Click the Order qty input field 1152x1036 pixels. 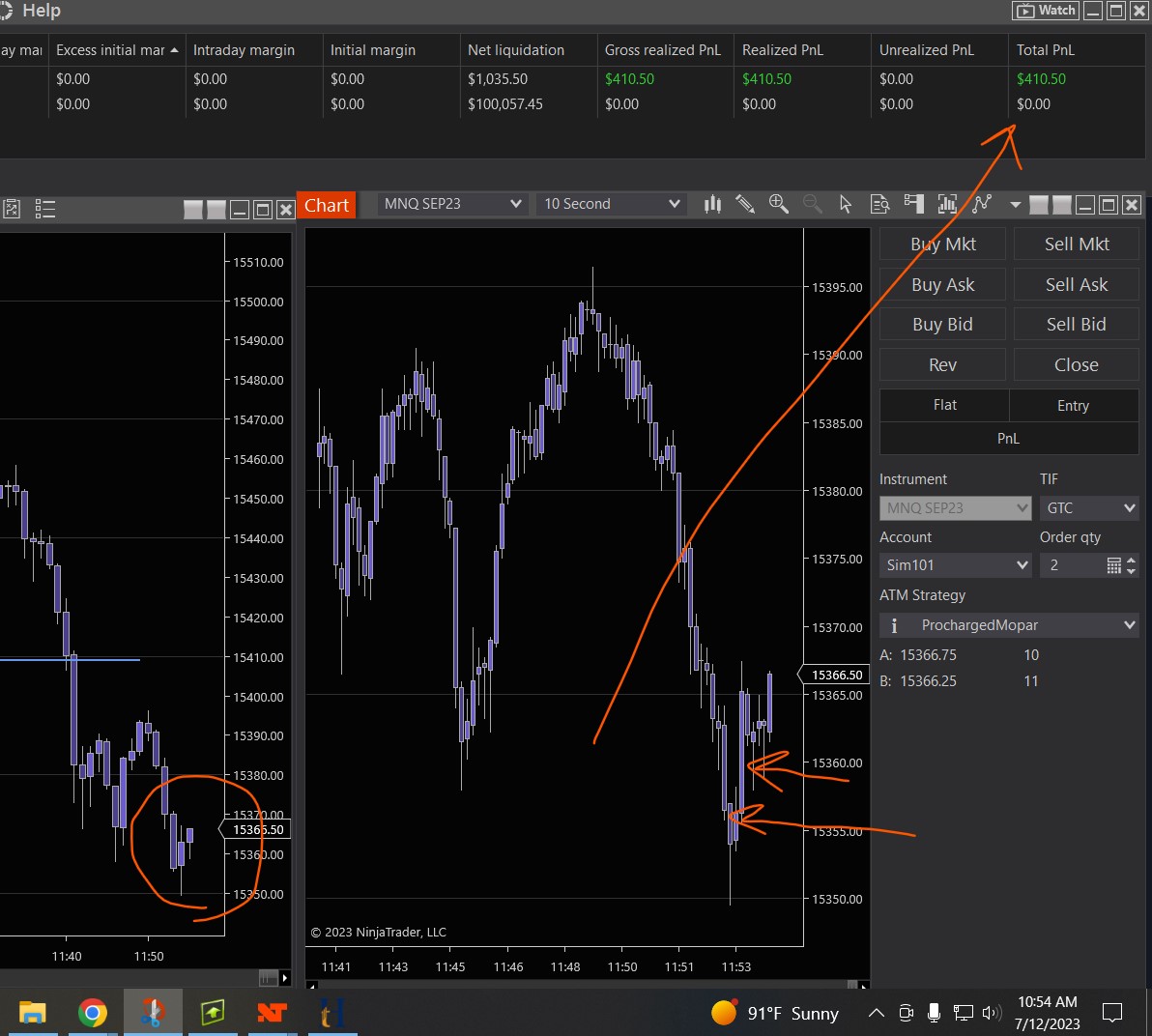pos(1071,565)
